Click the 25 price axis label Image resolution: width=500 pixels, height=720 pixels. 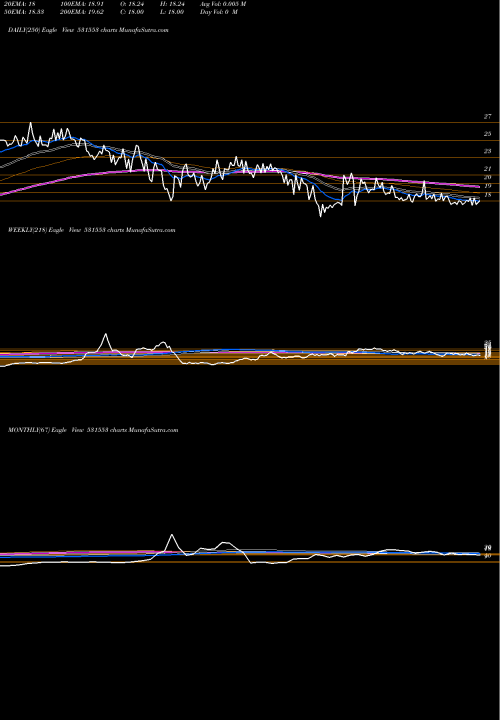tap(487, 134)
